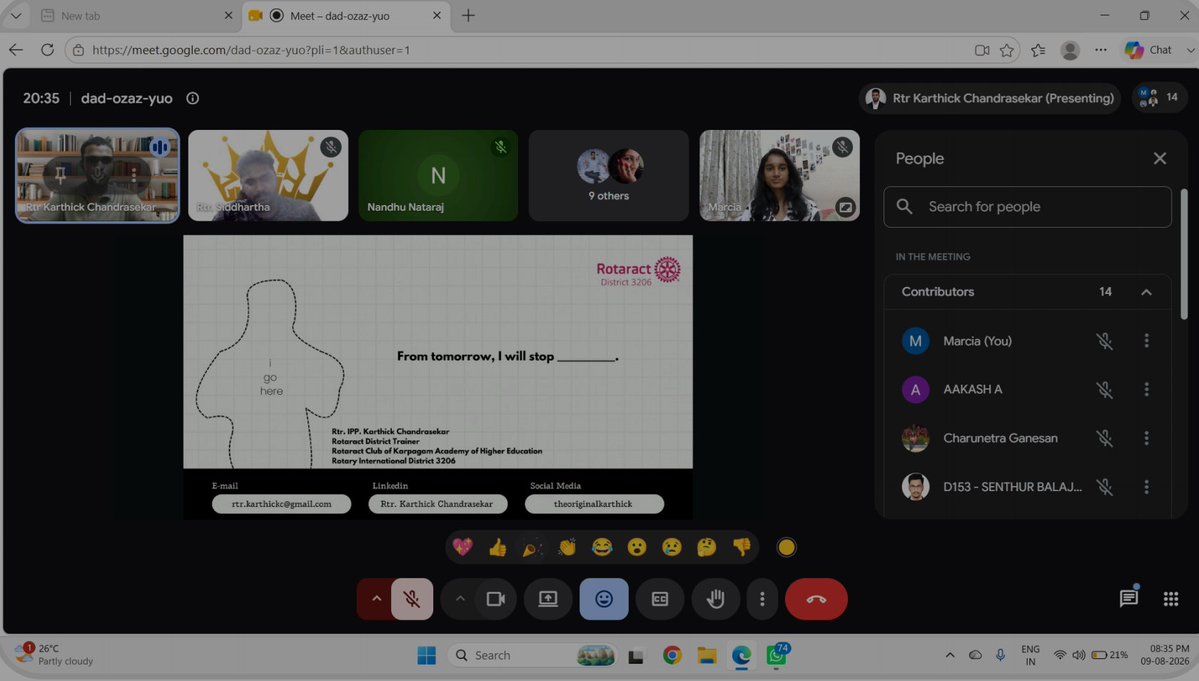Image resolution: width=1199 pixels, height=681 pixels.
Task: Open the participants count button showing 14
Action: point(1159,97)
